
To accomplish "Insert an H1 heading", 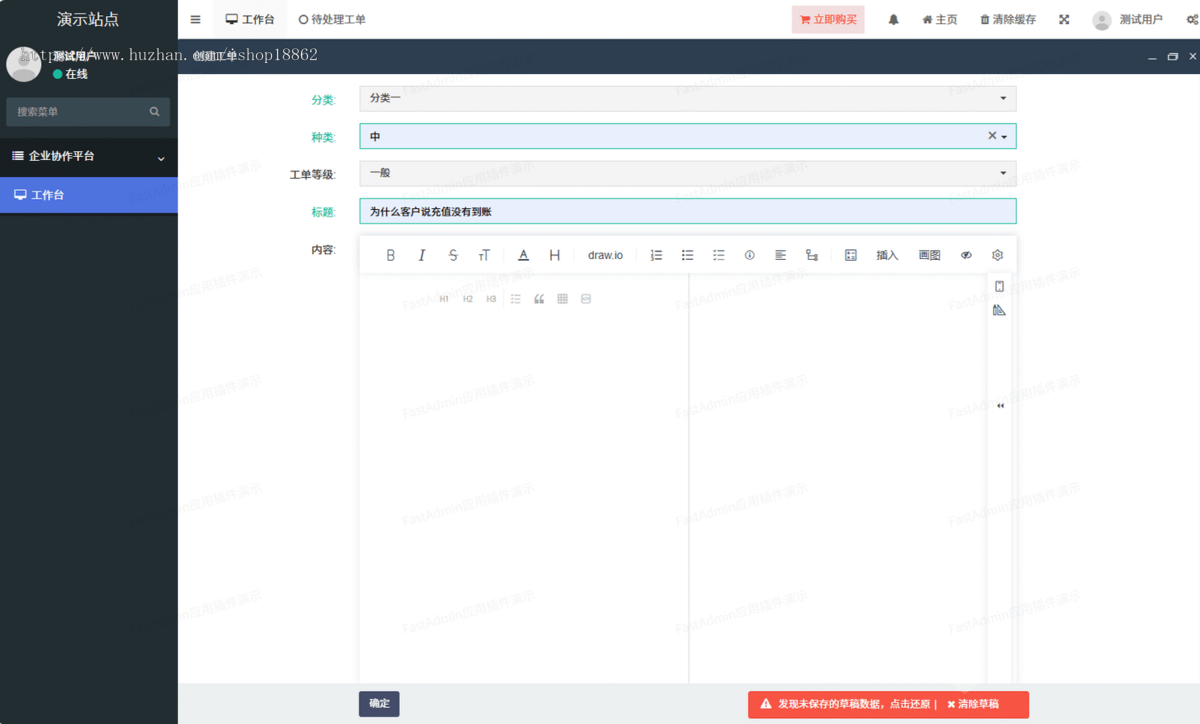I will coord(444,299).
